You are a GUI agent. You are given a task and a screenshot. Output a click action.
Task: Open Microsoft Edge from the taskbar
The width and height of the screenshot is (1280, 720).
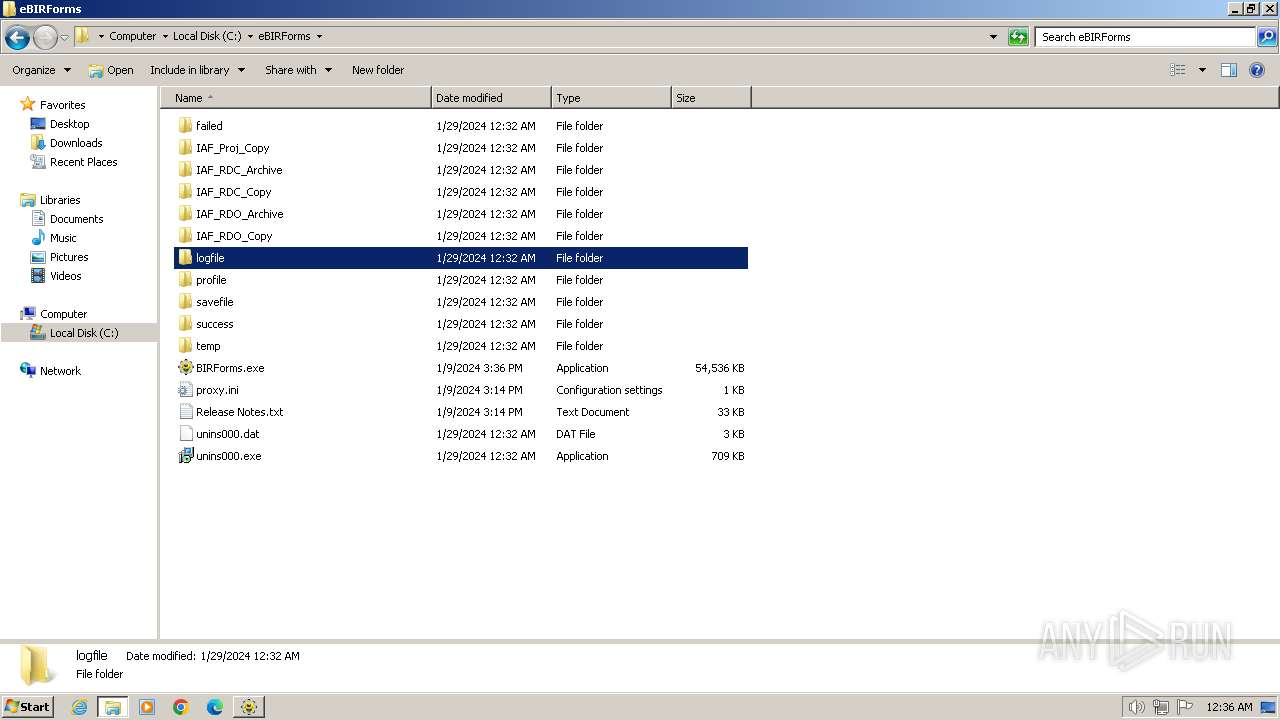(x=215, y=707)
